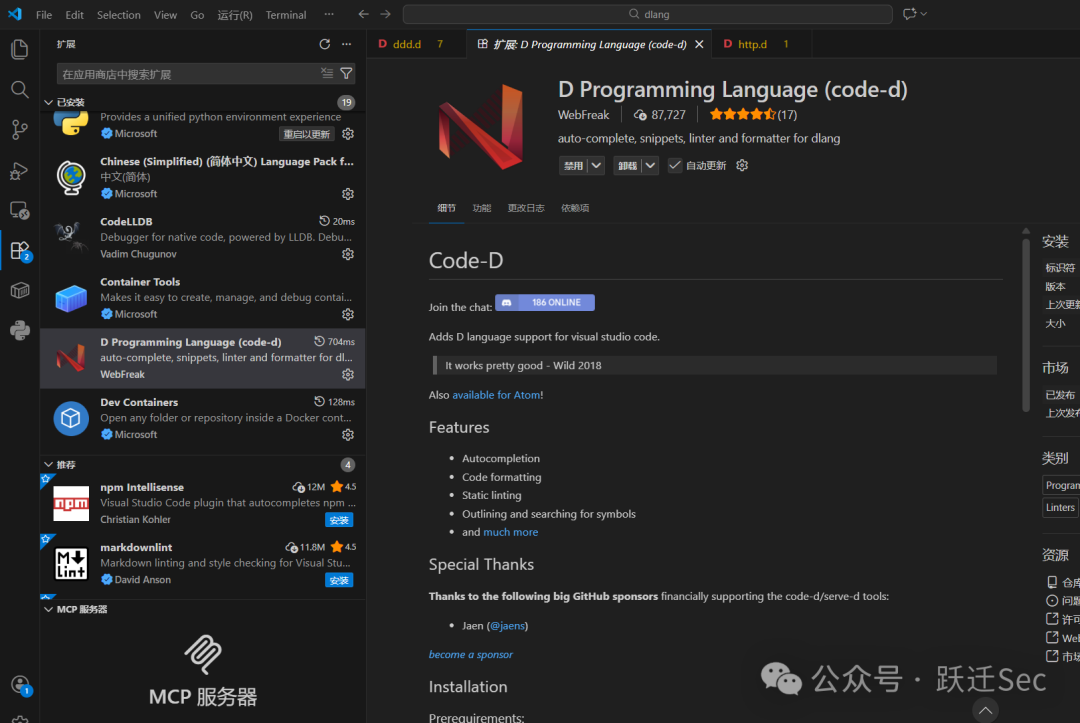Screen dimensions: 1080x723
Task: Collapse the Installed extensions section
Action: click(x=48, y=102)
